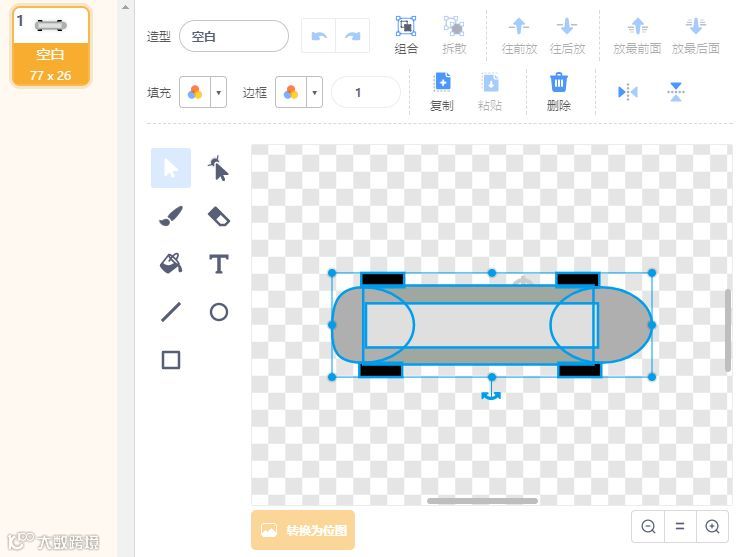Group the selected shapes with 组合
The image size is (754, 557).
pos(406,35)
